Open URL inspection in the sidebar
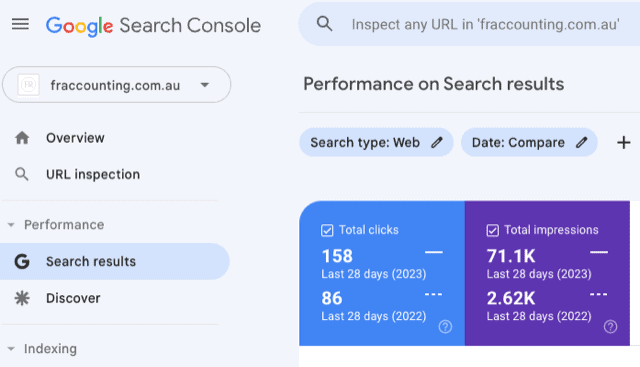 click(93, 174)
